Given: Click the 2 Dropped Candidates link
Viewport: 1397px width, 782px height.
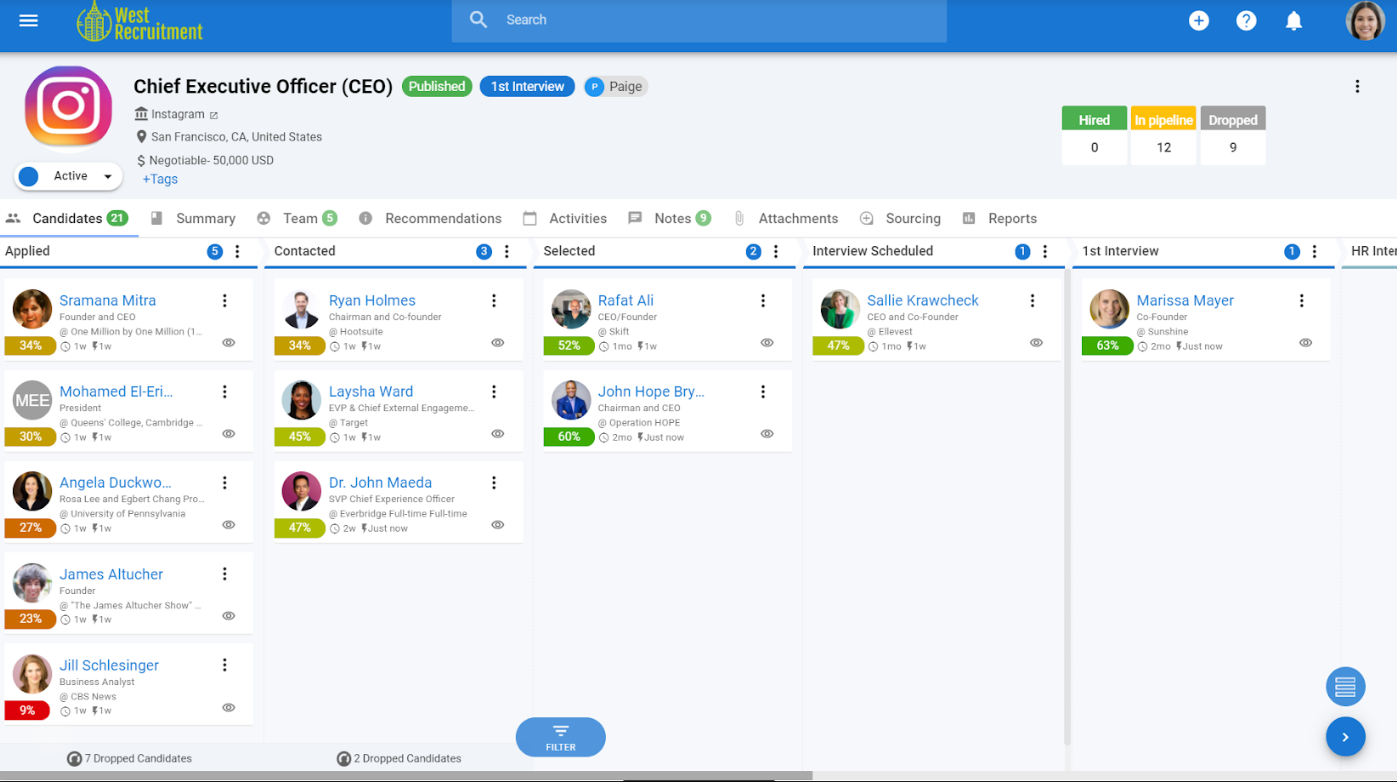Looking at the screenshot, I should 399,759.
